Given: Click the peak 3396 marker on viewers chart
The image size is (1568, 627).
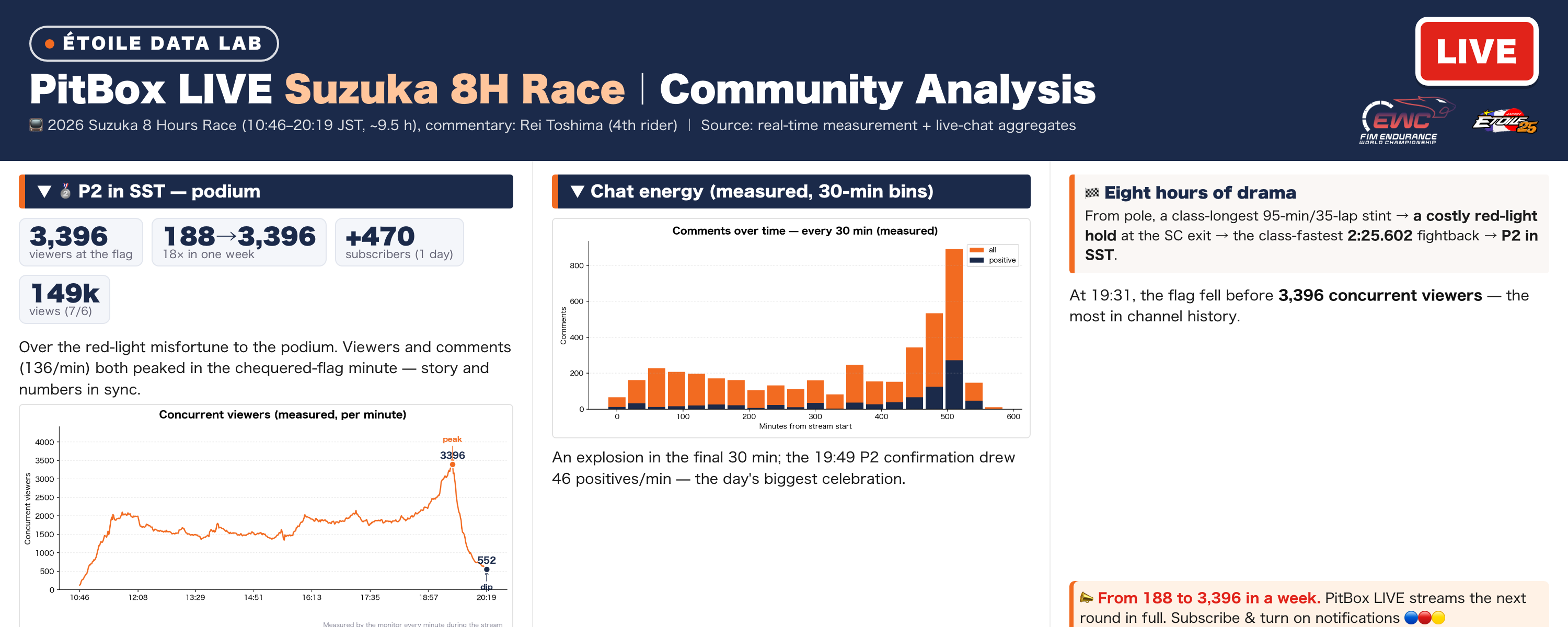Looking at the screenshot, I should [452, 465].
